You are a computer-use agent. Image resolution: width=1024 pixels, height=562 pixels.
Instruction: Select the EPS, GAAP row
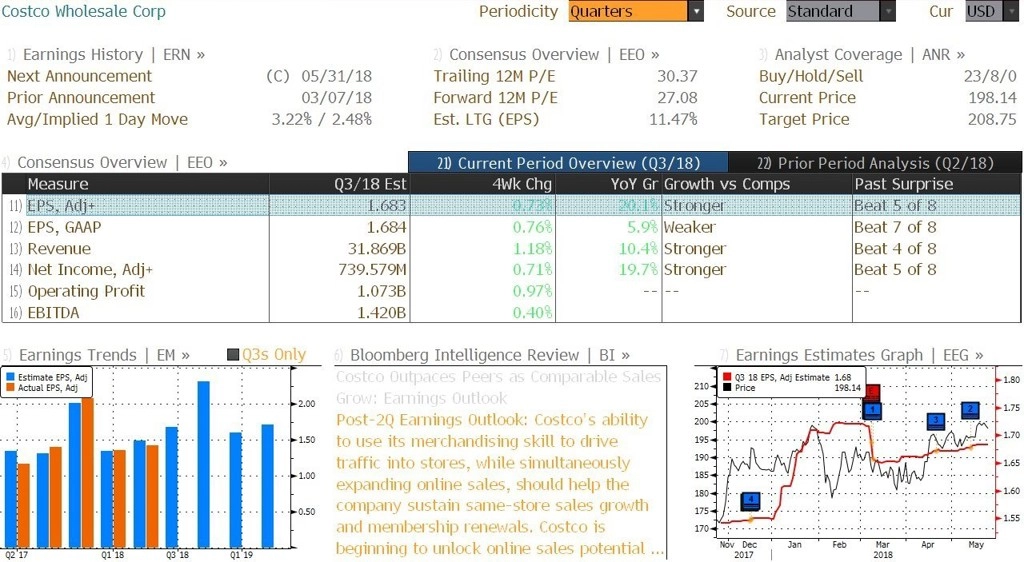point(511,227)
